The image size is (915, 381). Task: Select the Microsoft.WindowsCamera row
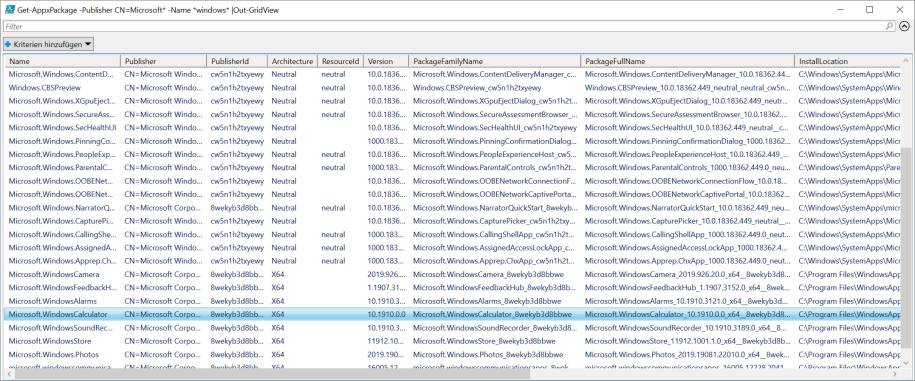point(453,274)
